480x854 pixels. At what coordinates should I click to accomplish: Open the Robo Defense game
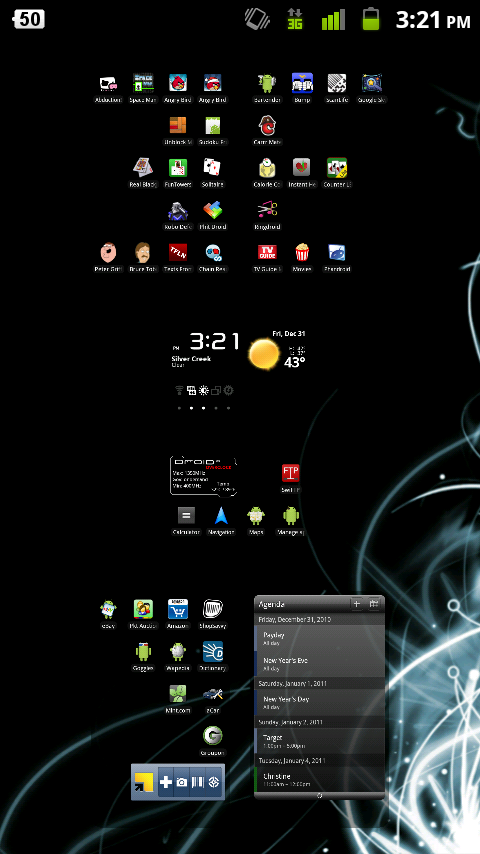(x=178, y=210)
